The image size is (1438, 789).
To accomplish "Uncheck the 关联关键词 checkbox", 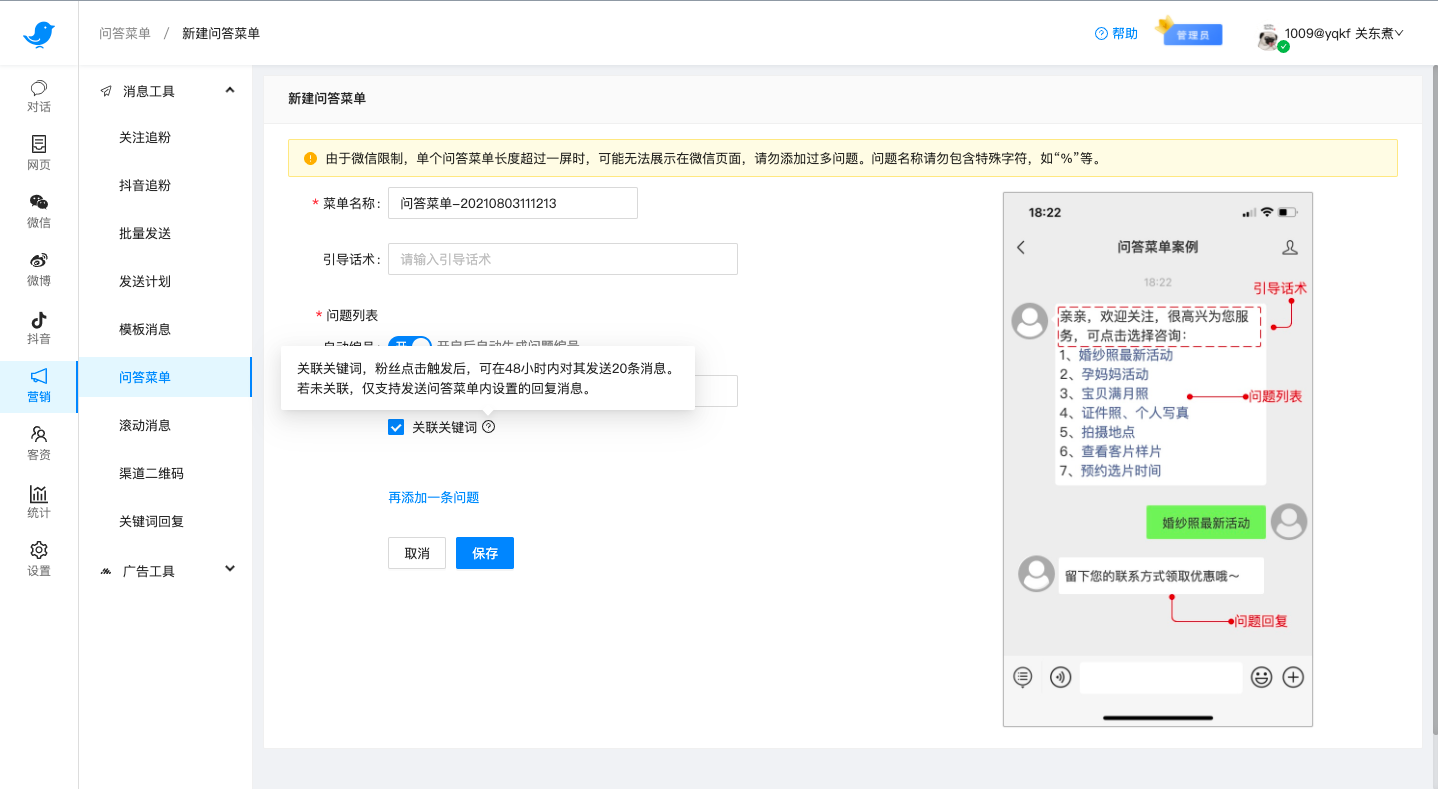I will (x=395, y=426).
